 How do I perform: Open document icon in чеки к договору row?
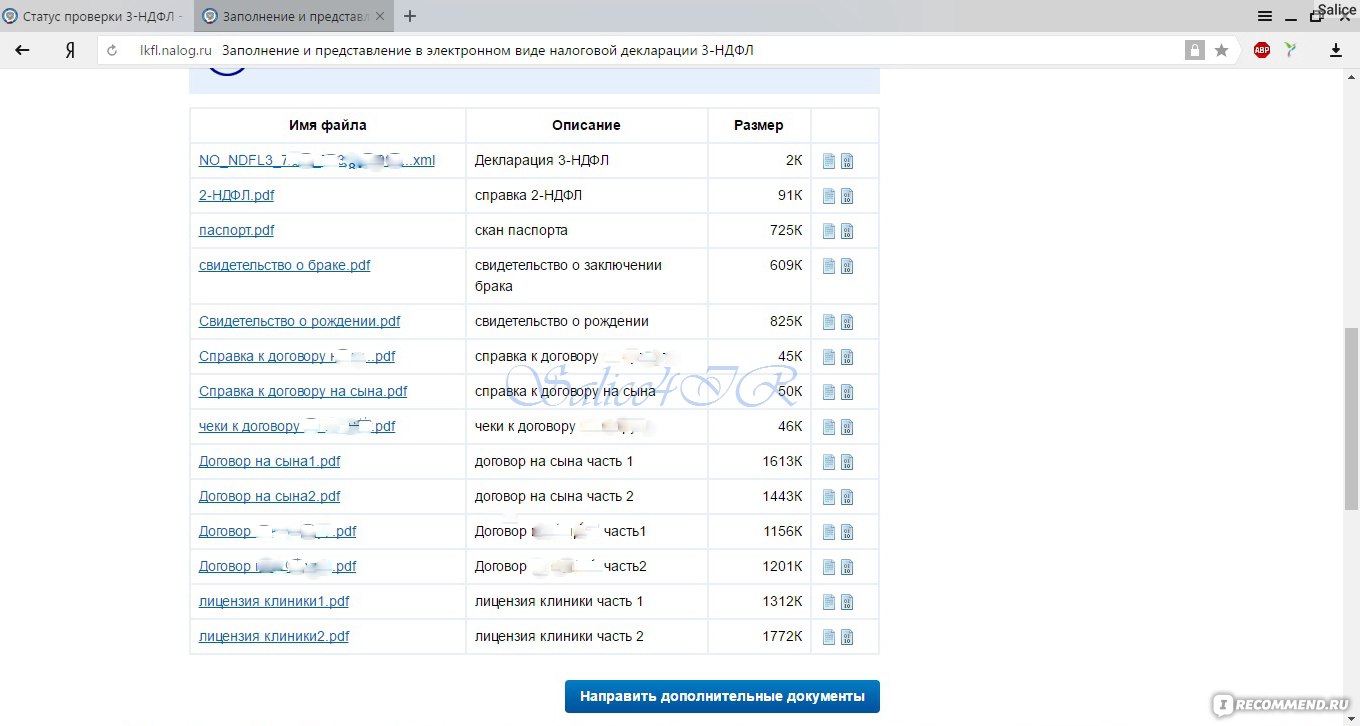click(x=829, y=427)
